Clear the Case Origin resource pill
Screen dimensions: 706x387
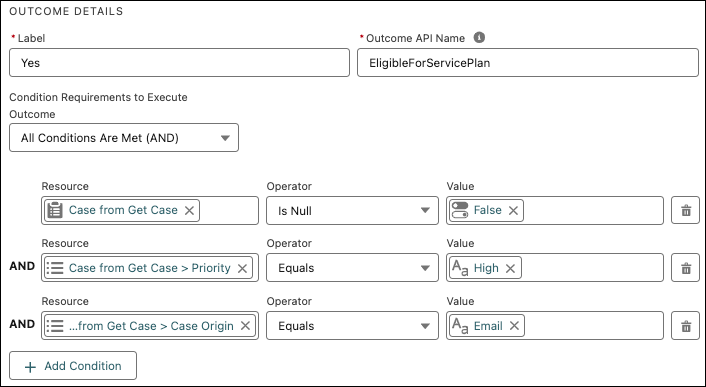(245, 326)
